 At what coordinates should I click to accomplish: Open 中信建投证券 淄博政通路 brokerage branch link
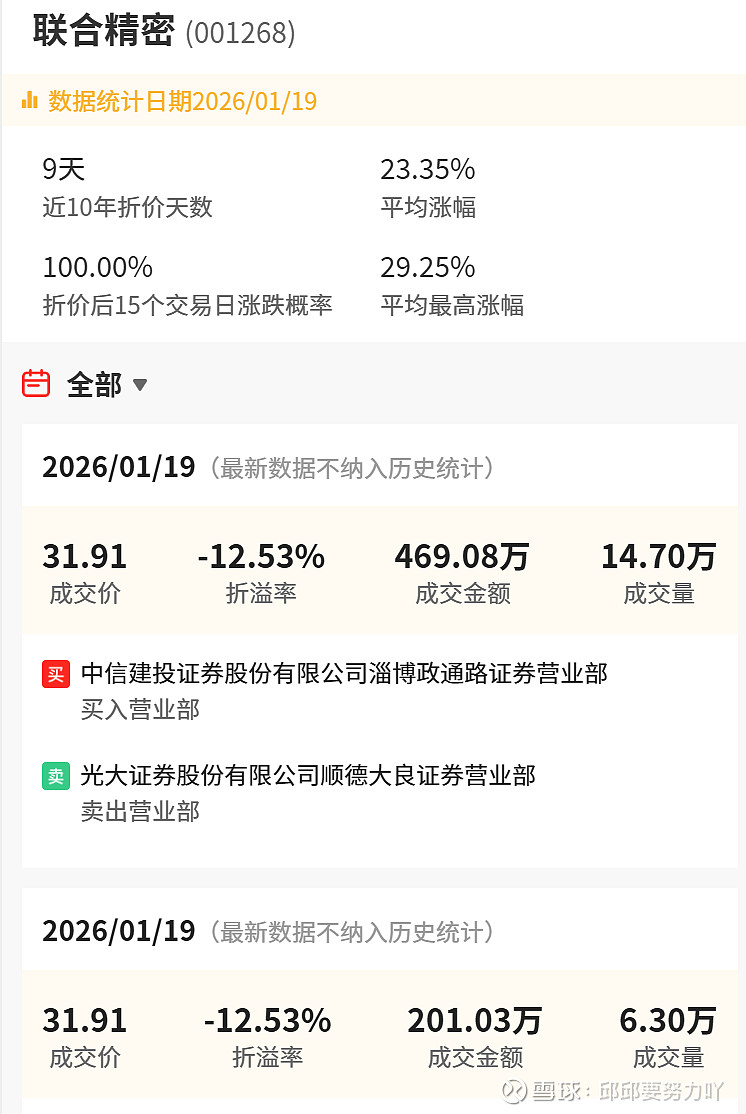344,673
